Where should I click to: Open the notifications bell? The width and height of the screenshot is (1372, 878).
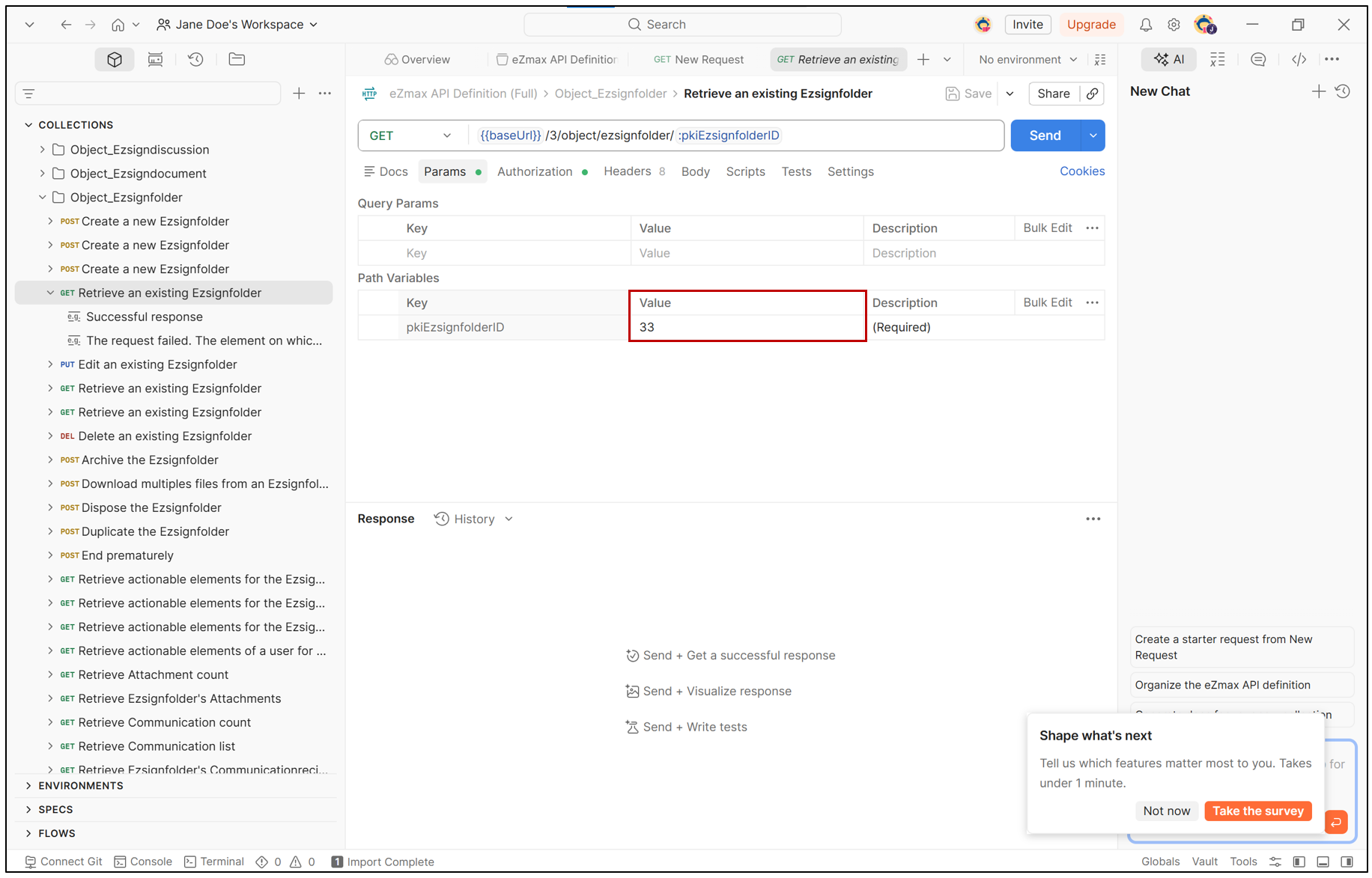(x=1146, y=25)
